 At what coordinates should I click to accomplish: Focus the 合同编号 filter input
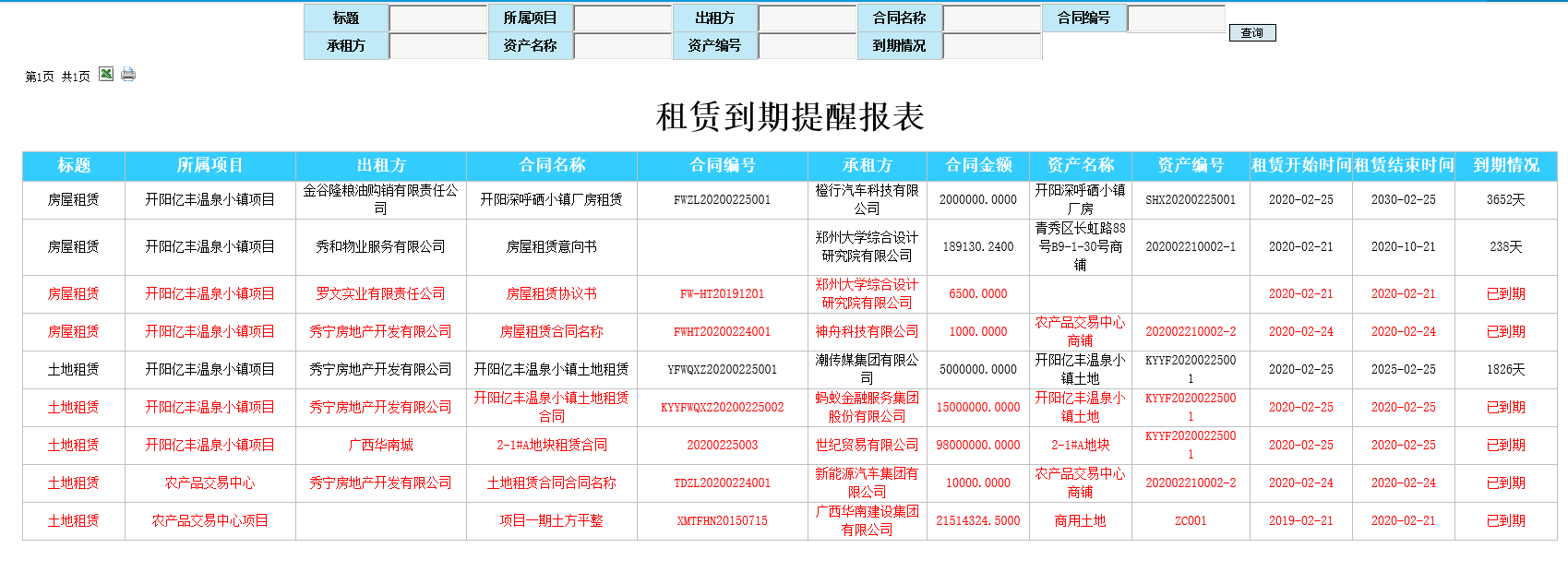point(1176,18)
